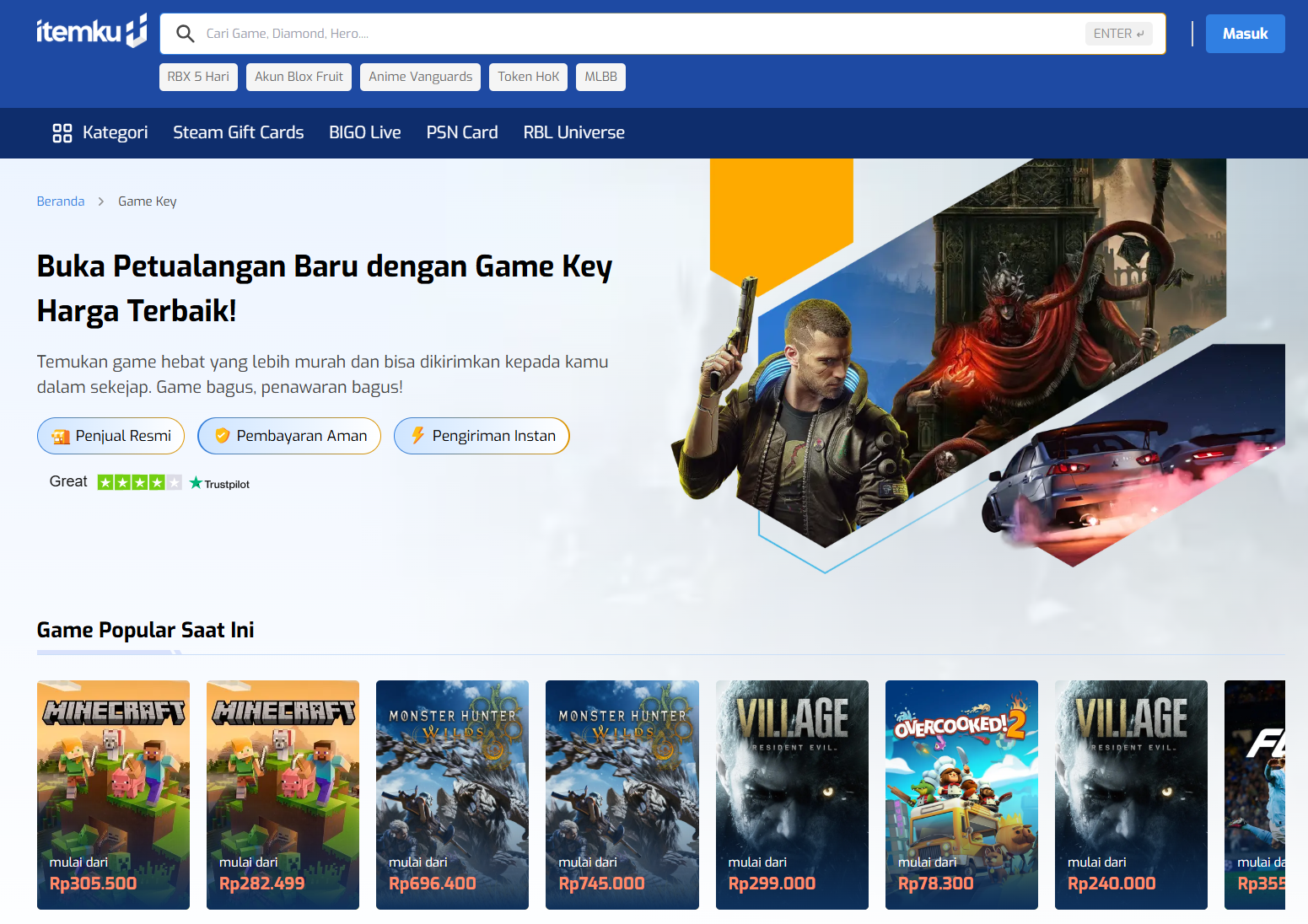
Task: Navigate to Beranda breadcrumb link
Action: [x=61, y=201]
